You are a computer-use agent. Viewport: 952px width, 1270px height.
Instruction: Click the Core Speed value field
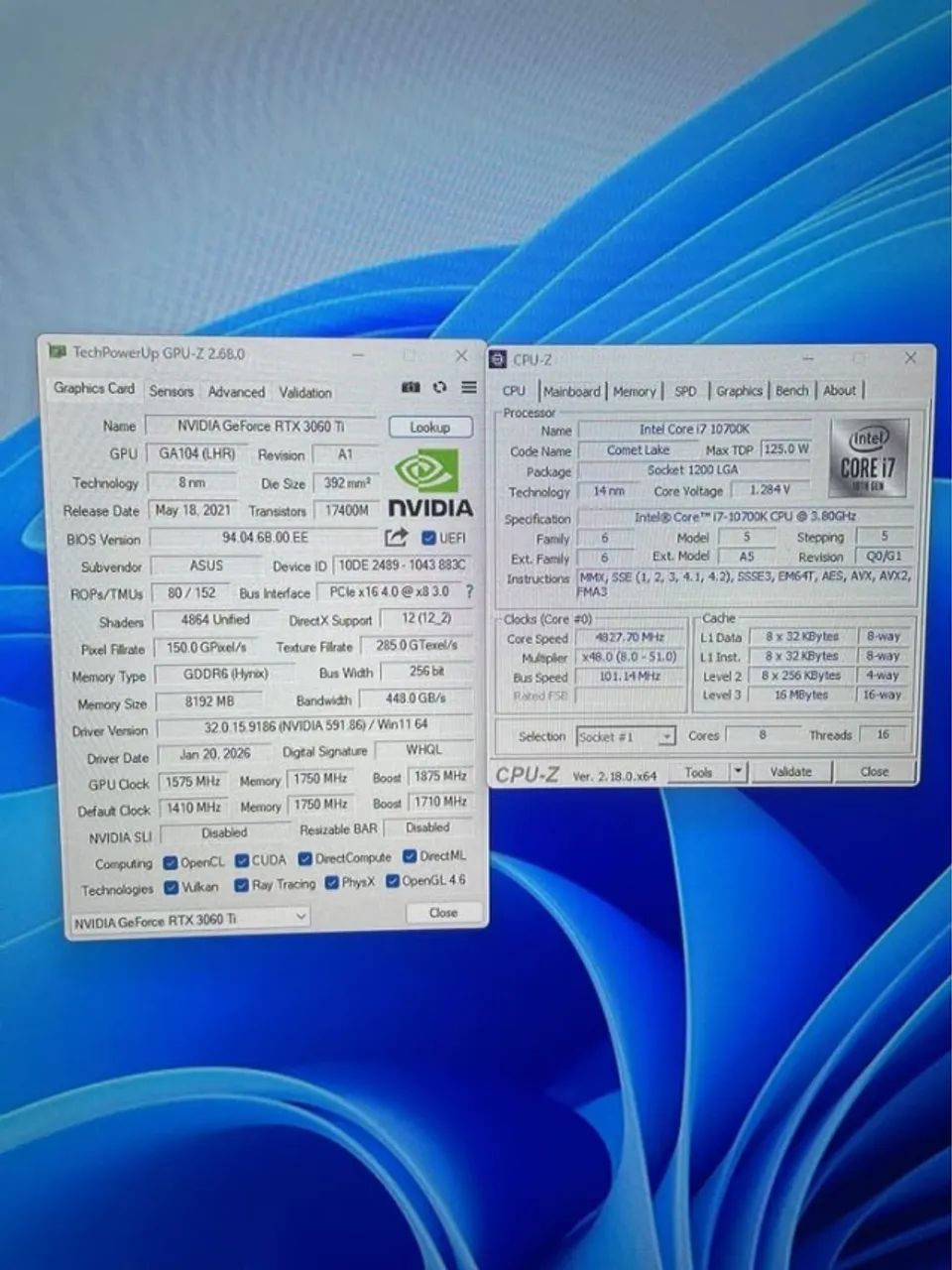[631, 637]
